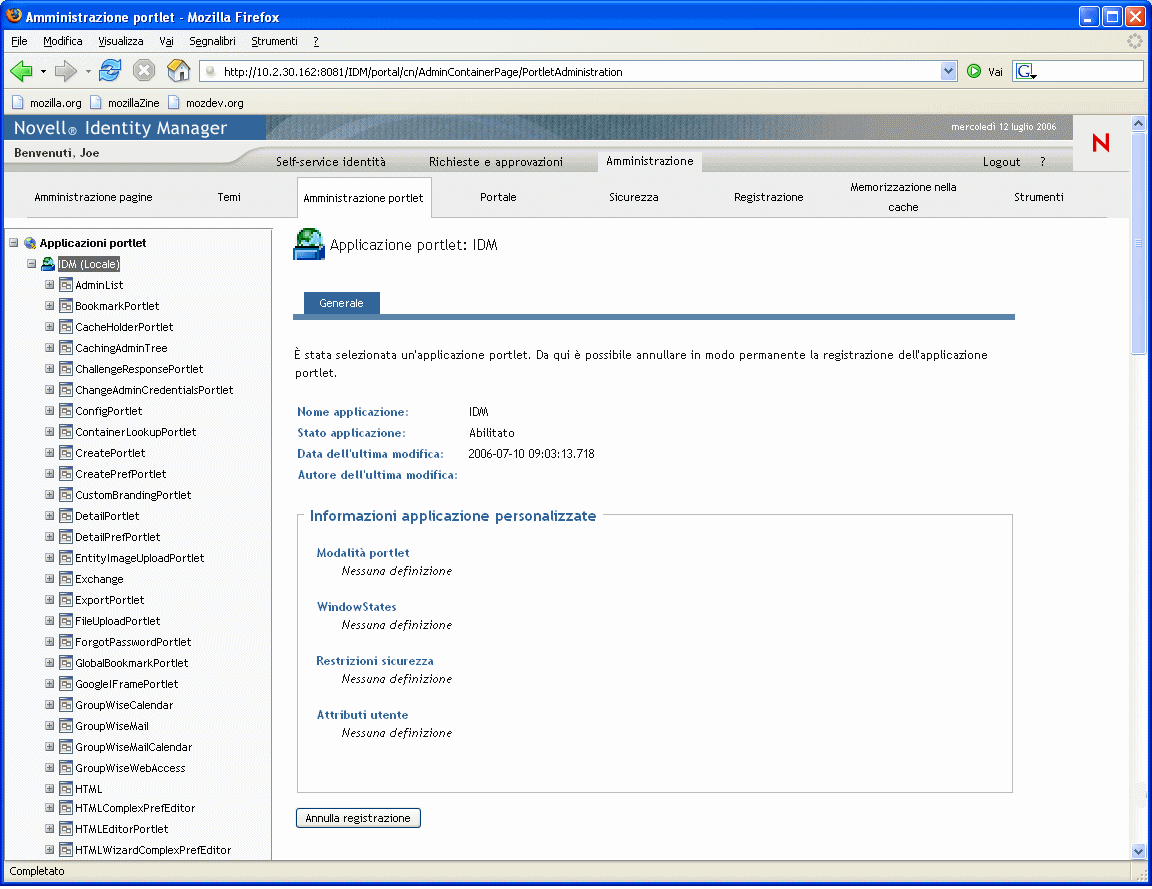Go back with the green arrow
Viewport: 1152px width, 889px height.
(x=21, y=71)
